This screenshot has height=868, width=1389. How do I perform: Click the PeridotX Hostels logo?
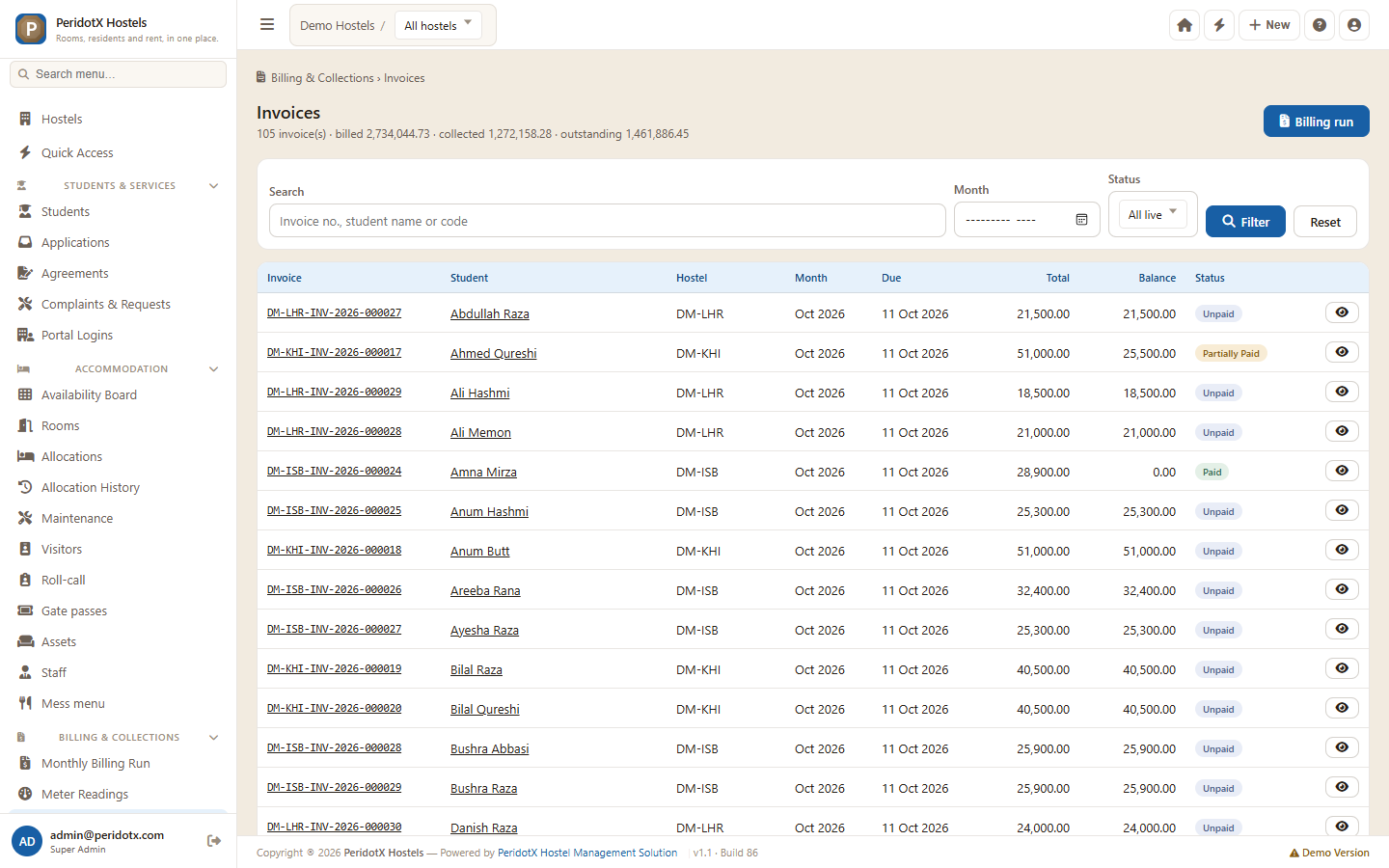(x=31, y=29)
